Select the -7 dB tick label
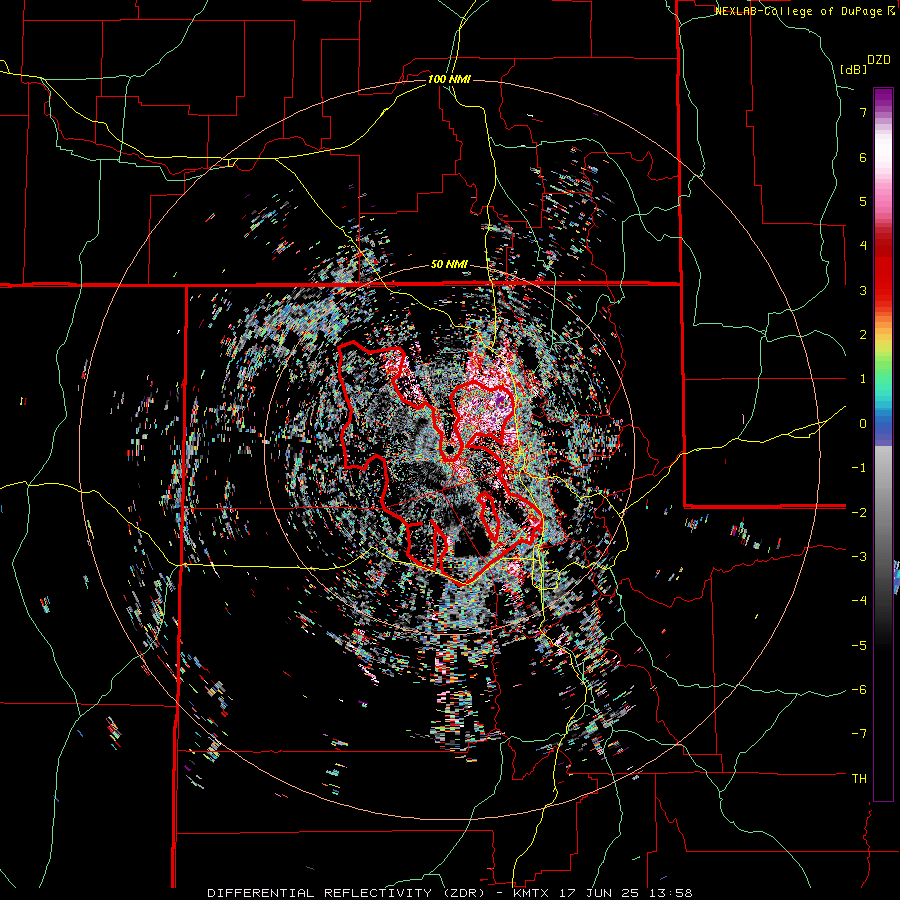The image size is (900, 900). (x=859, y=734)
